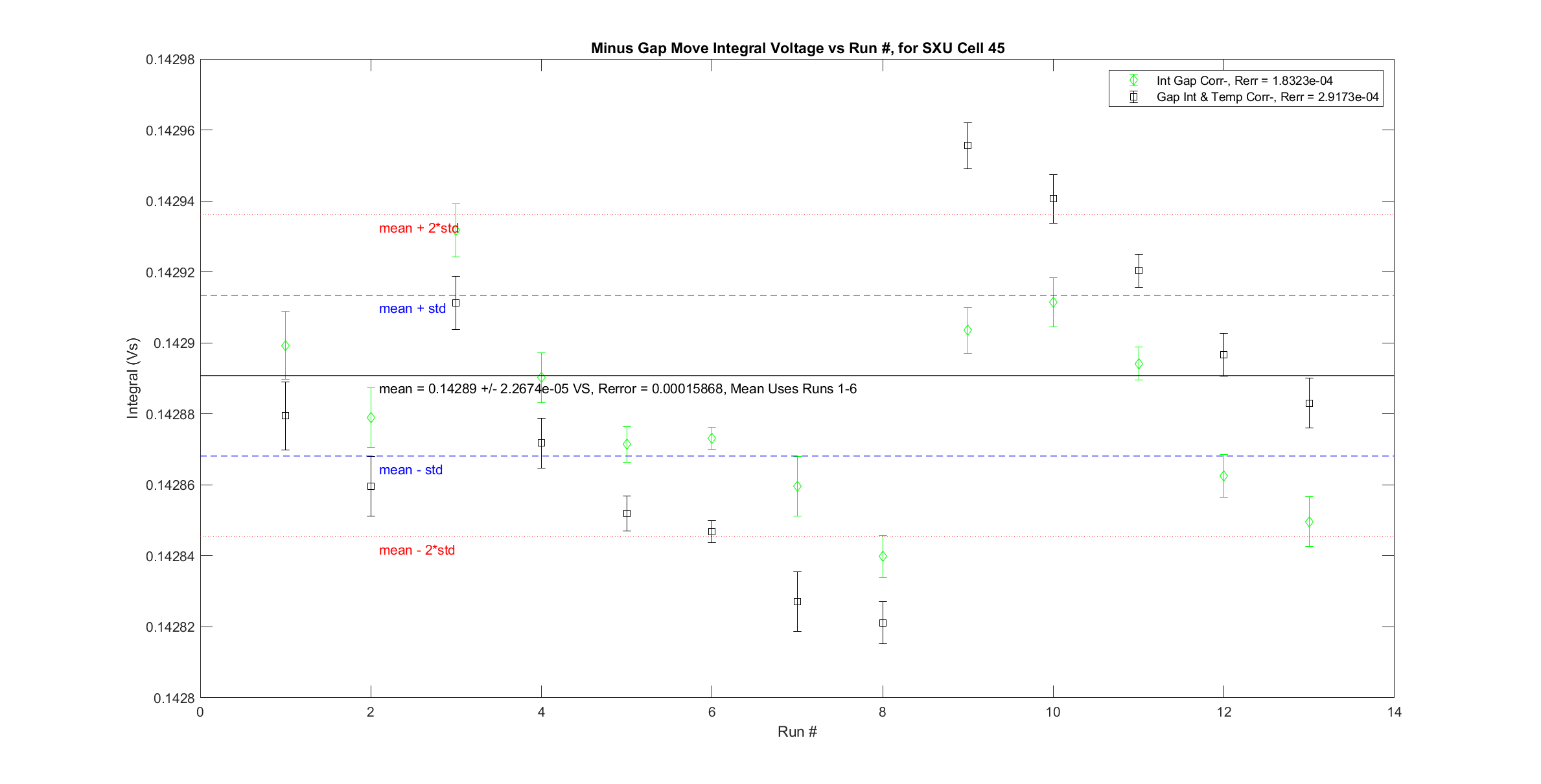The height and width of the screenshot is (784, 1541).
Task: Select black square marker at run 8
Action: pyautogui.click(x=883, y=623)
